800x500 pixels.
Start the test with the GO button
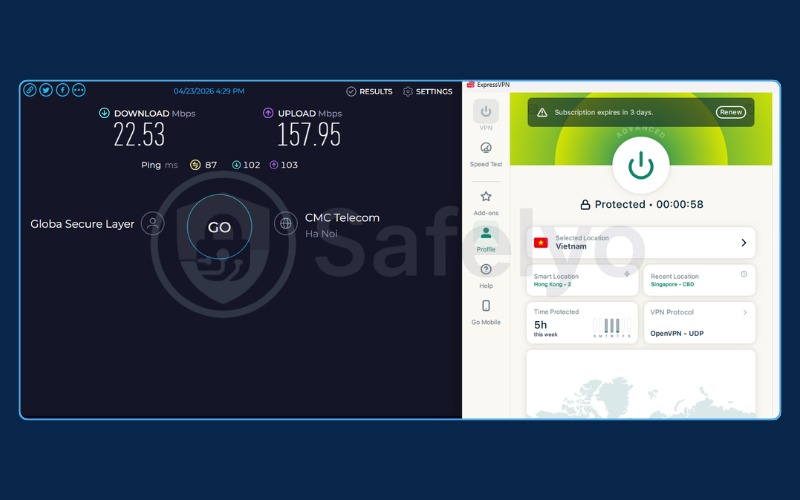coord(219,227)
